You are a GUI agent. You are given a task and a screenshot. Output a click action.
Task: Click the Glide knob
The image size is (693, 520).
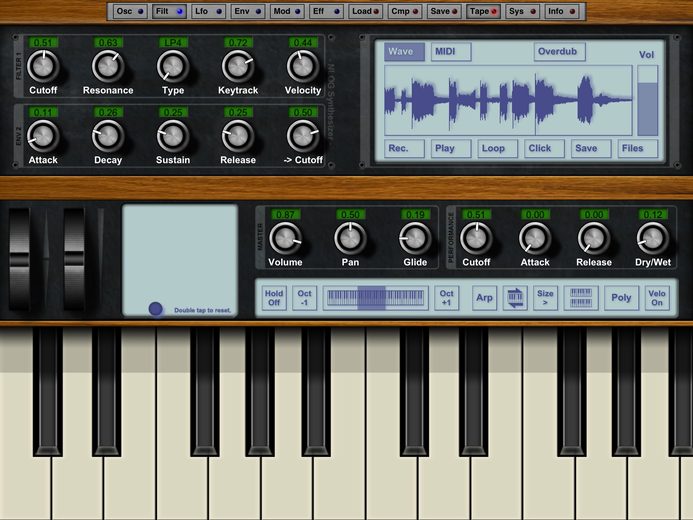coord(415,239)
